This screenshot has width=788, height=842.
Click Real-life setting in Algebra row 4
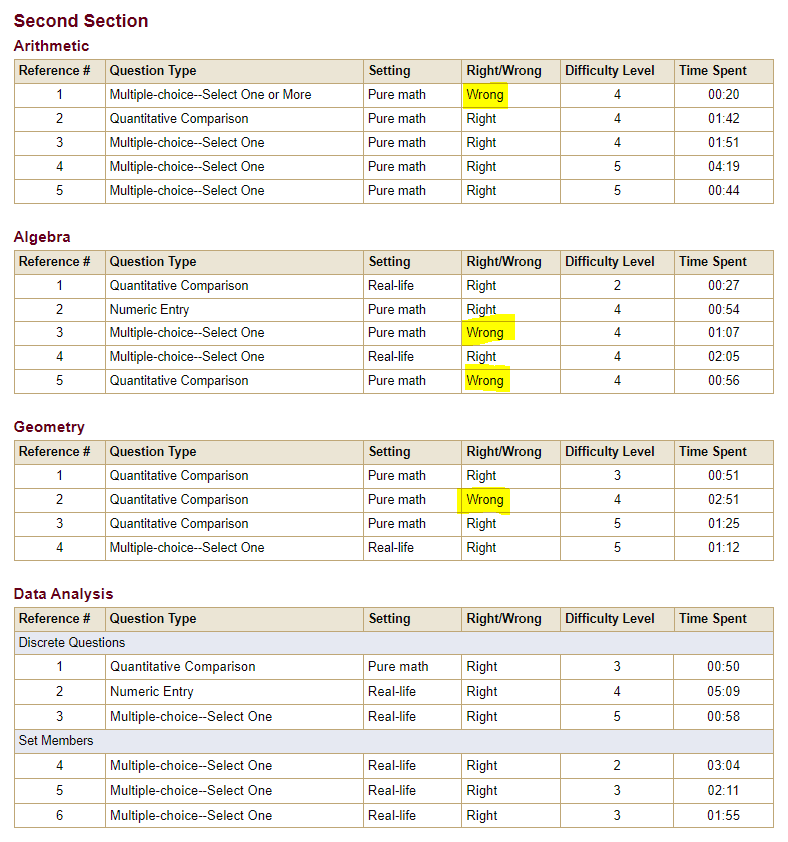pos(391,357)
